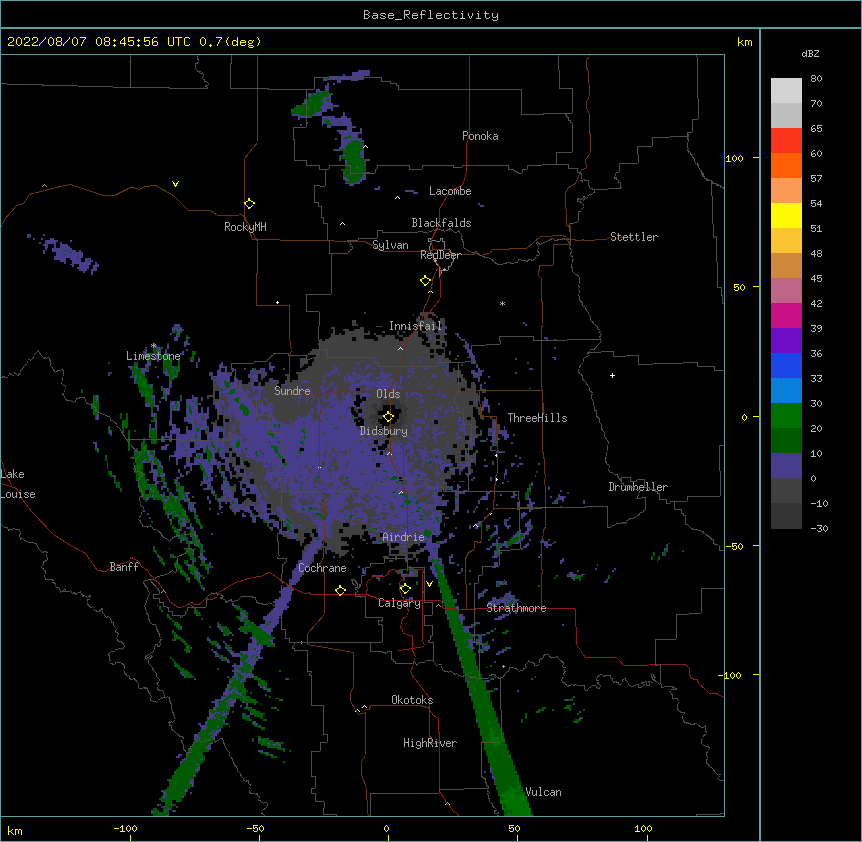
Task: Click the yellow diamond marker near RockyMH
Action: click(250, 204)
